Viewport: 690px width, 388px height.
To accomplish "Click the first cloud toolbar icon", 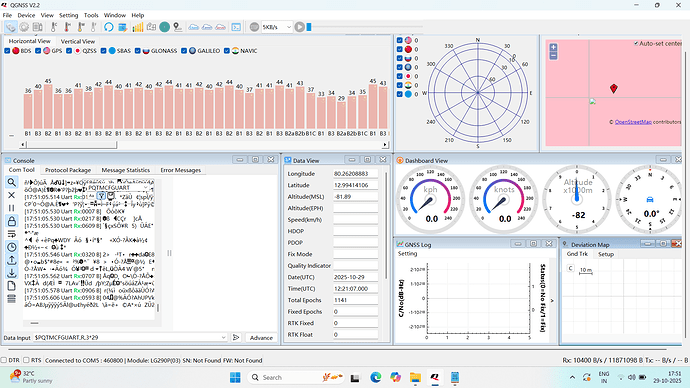I will click(194, 27).
